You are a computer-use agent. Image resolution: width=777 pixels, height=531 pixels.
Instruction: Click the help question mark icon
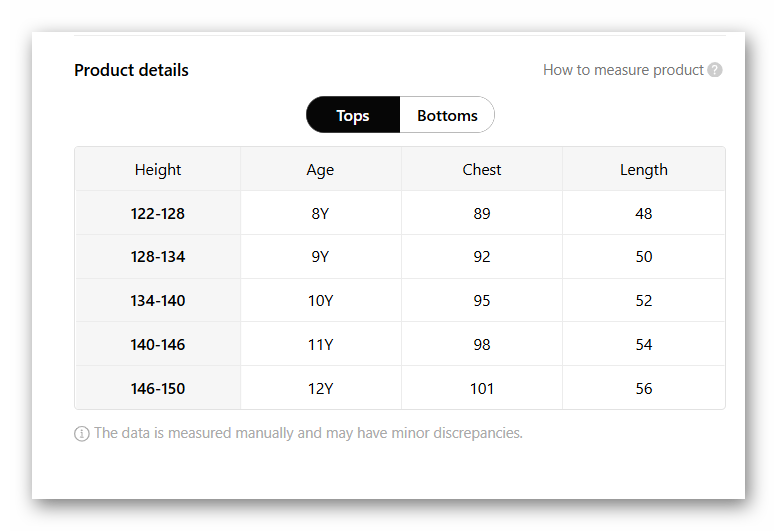[x=715, y=70]
